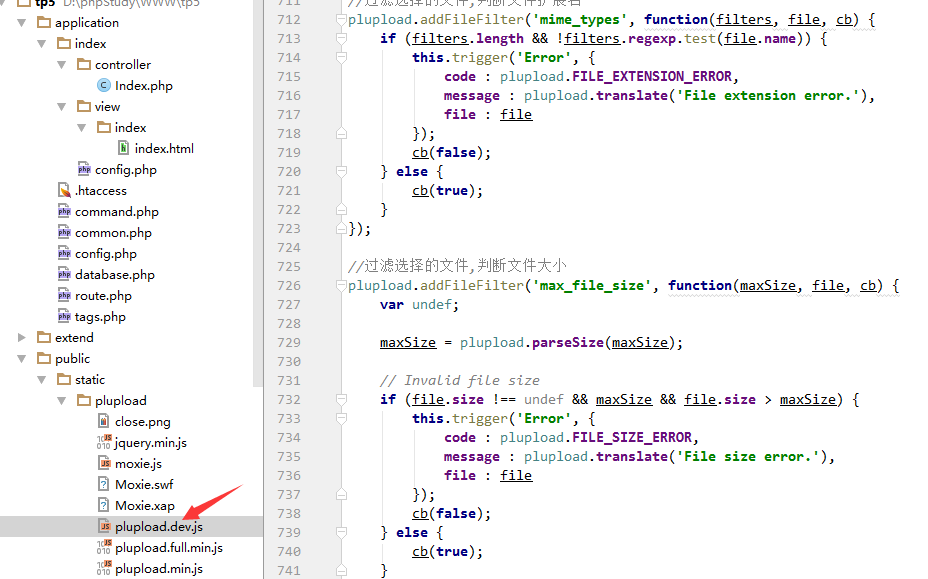Viewport: 928px width, 579px height.
Task: Collapse the controller folder arrow
Action: (62, 65)
